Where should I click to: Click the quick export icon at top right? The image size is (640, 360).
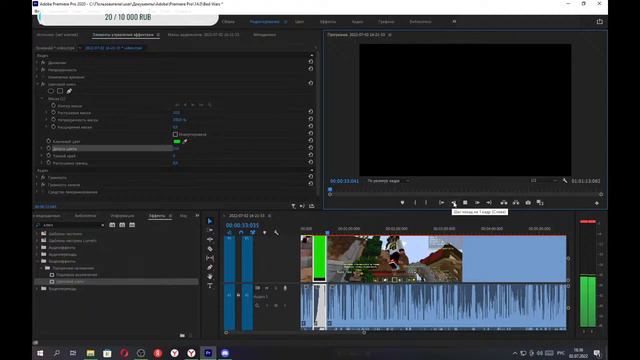click(599, 22)
